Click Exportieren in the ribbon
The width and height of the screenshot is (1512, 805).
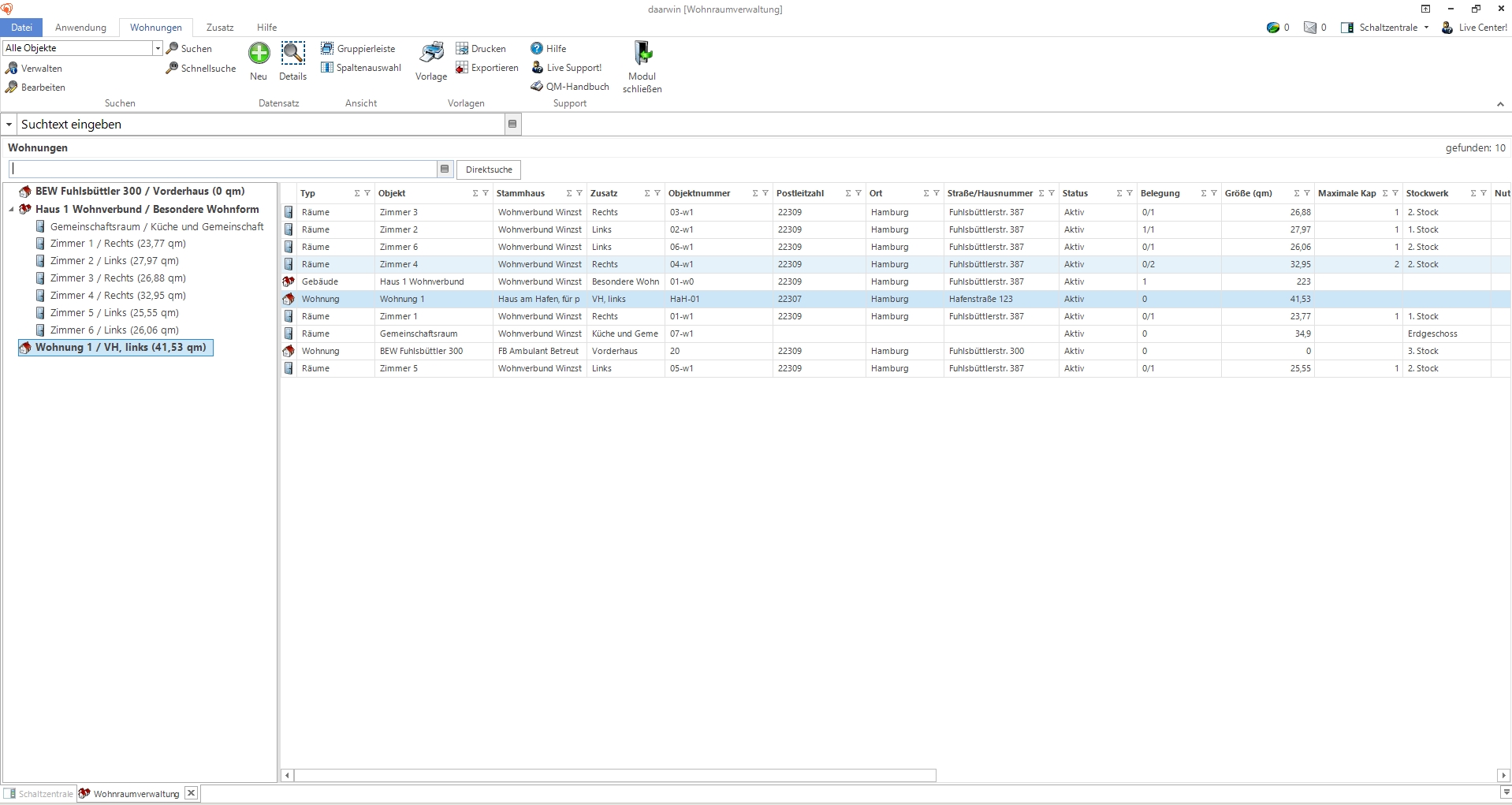486,68
